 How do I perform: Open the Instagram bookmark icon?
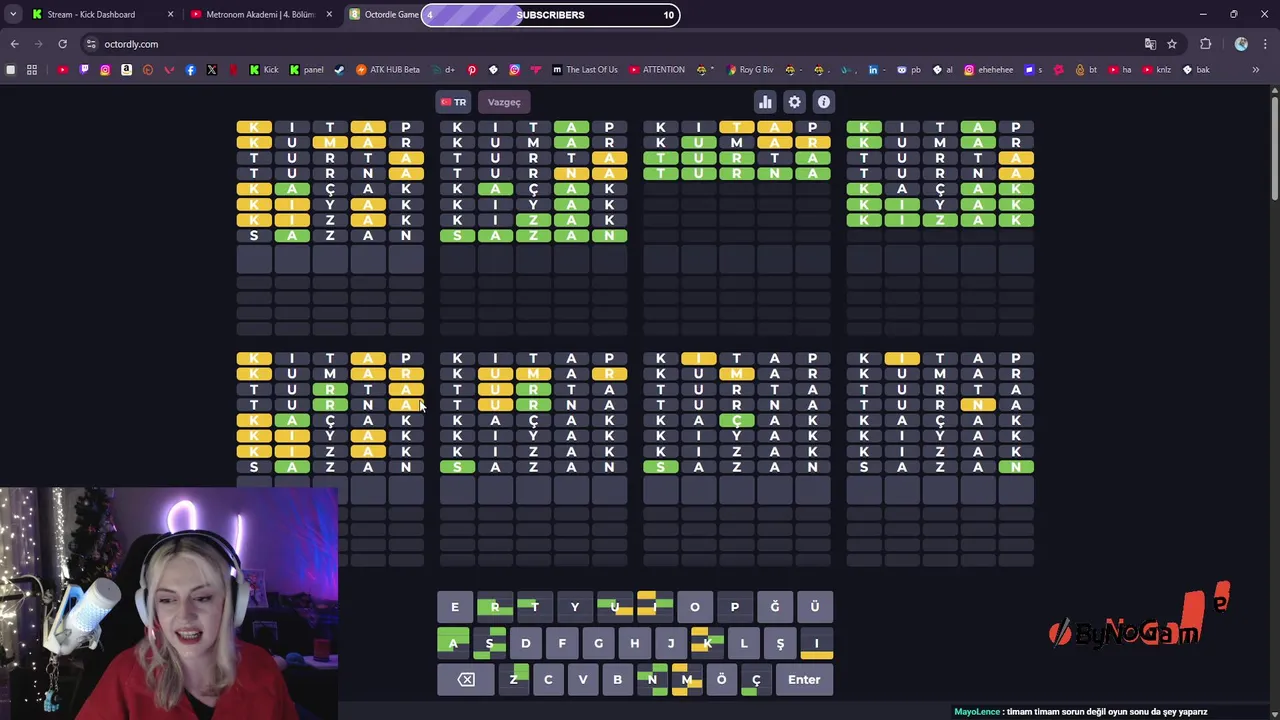coord(105,70)
